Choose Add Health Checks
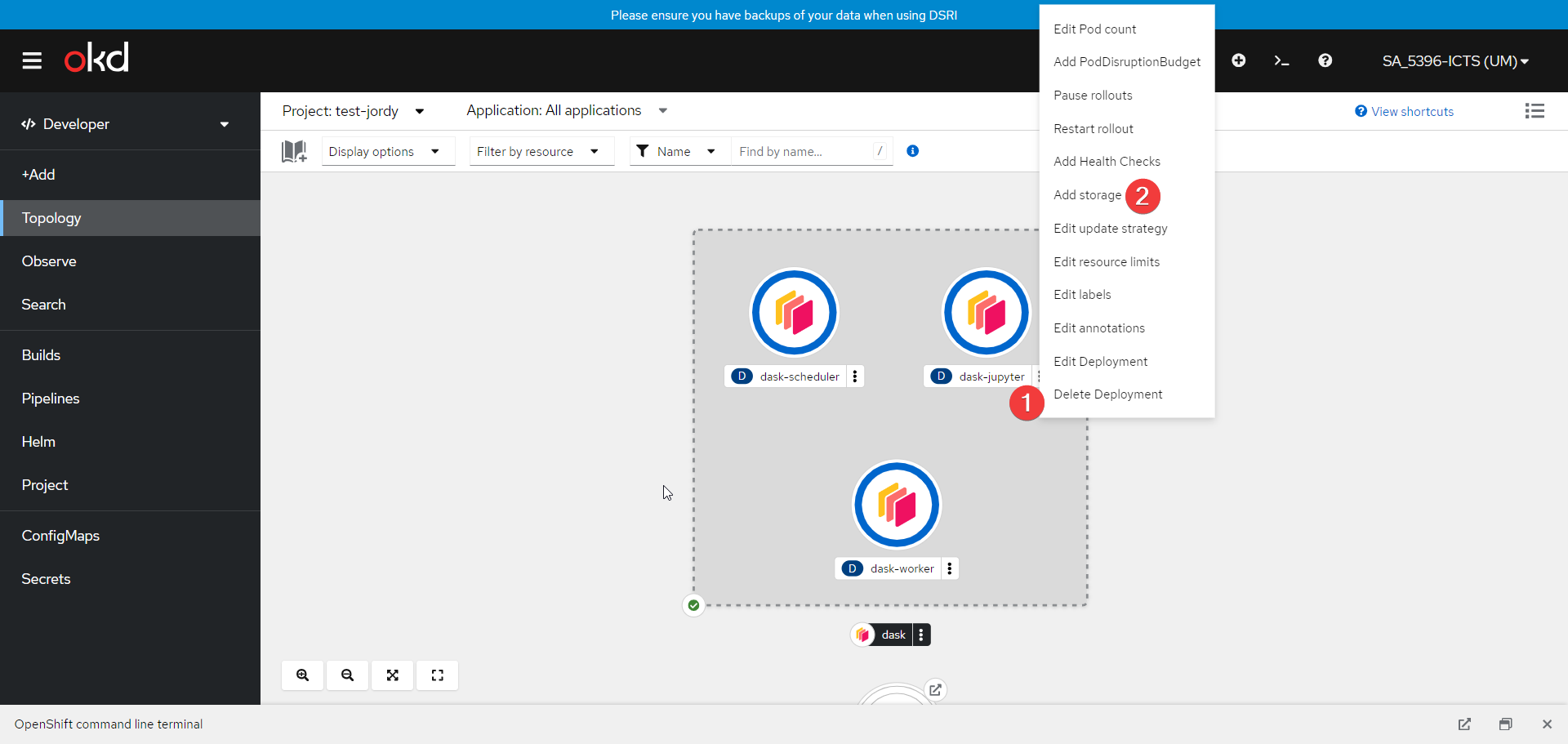1568x744 pixels. click(x=1127, y=162)
